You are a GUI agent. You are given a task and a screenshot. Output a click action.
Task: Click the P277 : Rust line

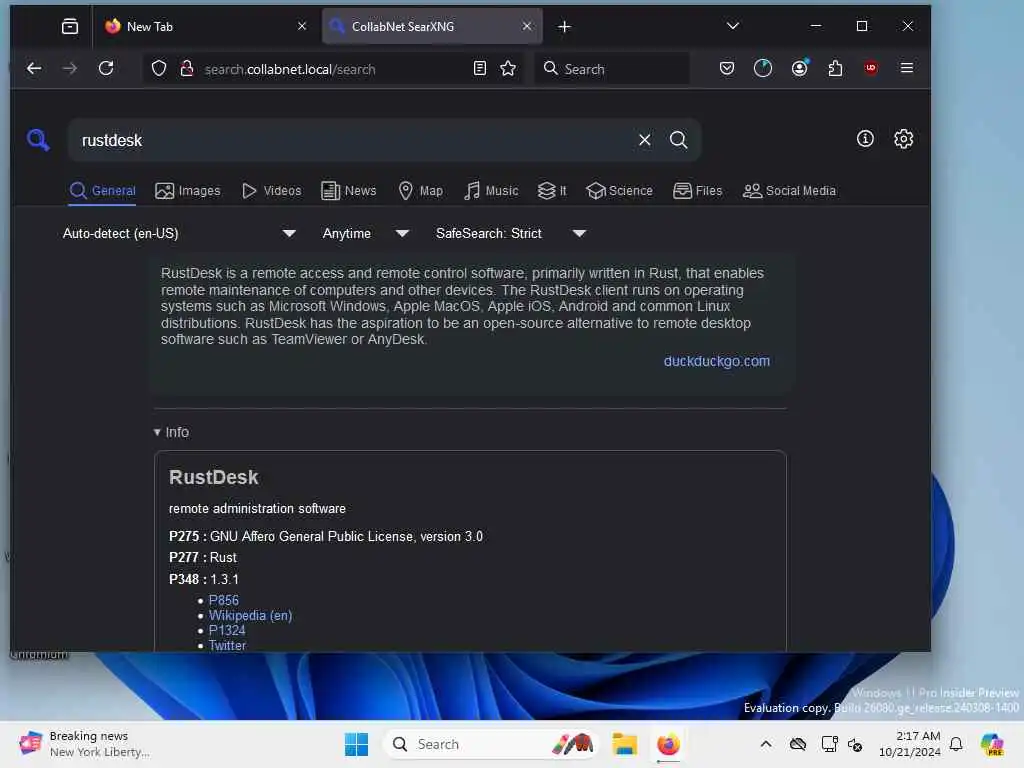point(202,558)
